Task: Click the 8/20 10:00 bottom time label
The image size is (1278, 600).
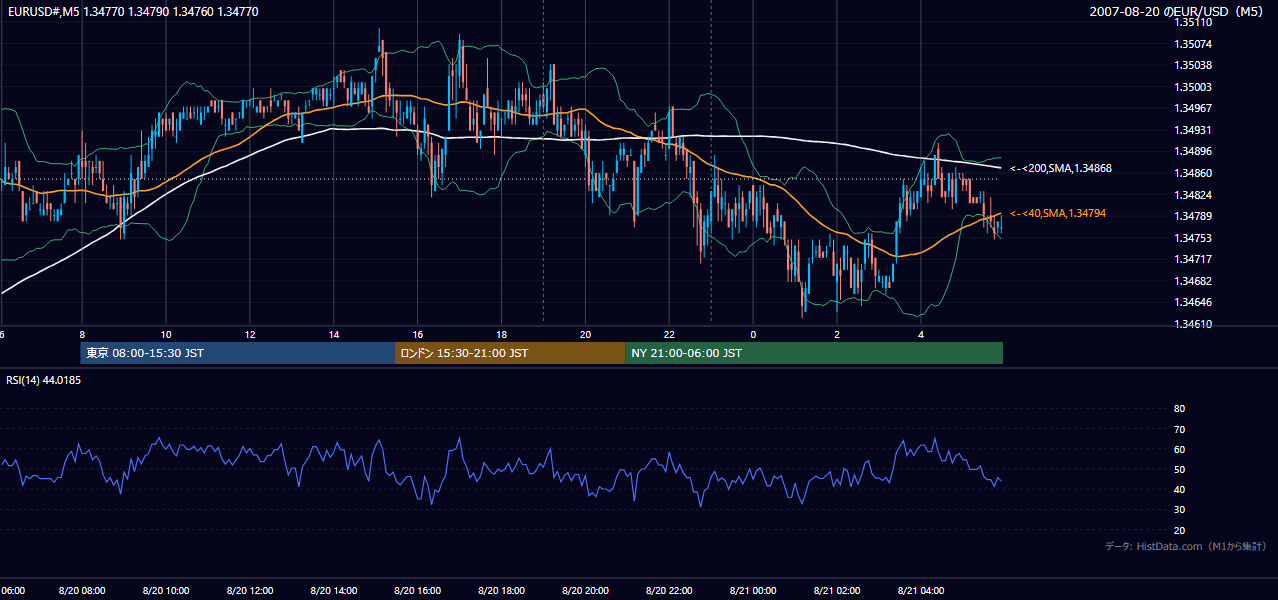Action: click(166, 590)
